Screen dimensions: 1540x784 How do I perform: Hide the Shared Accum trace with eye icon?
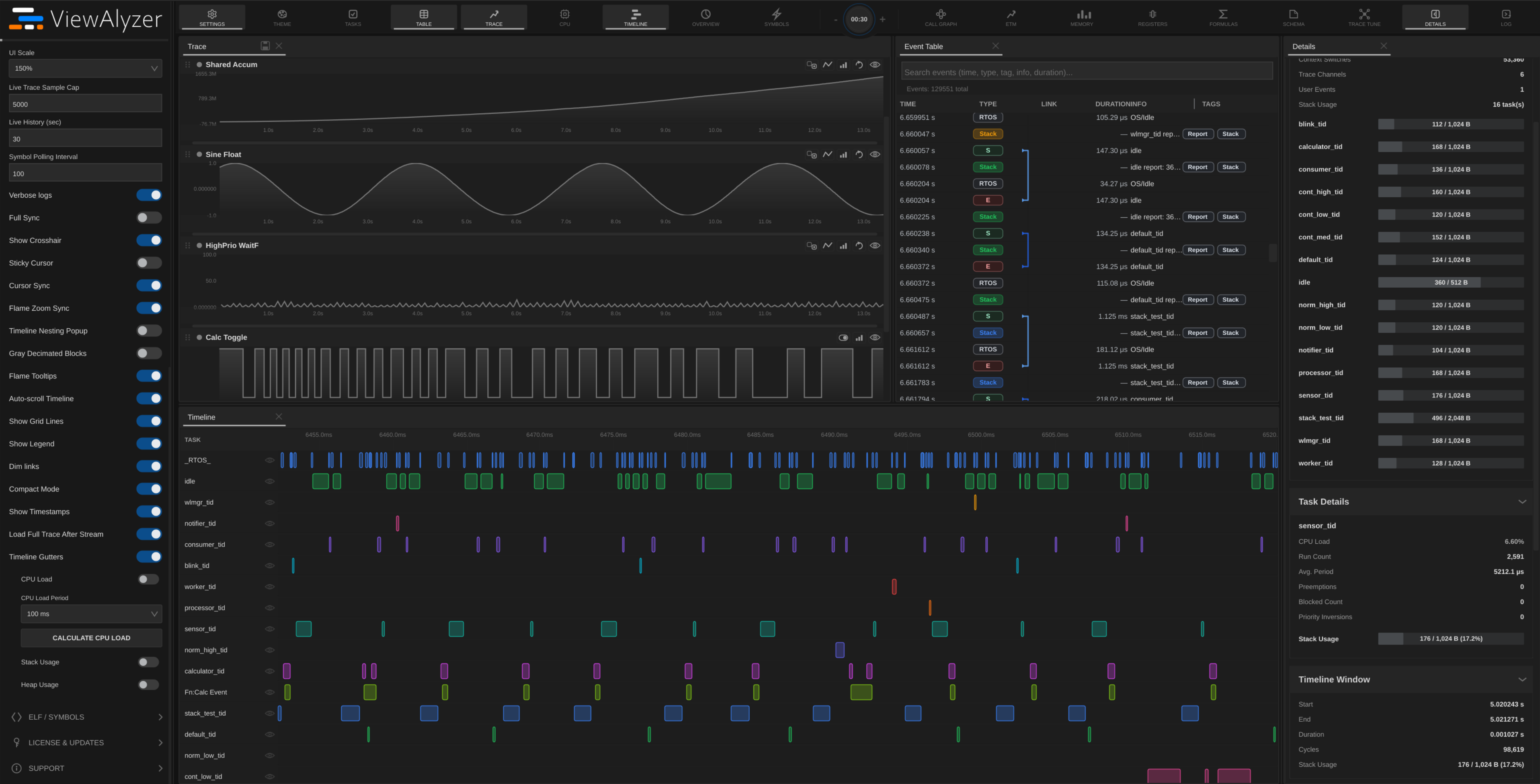[x=875, y=65]
